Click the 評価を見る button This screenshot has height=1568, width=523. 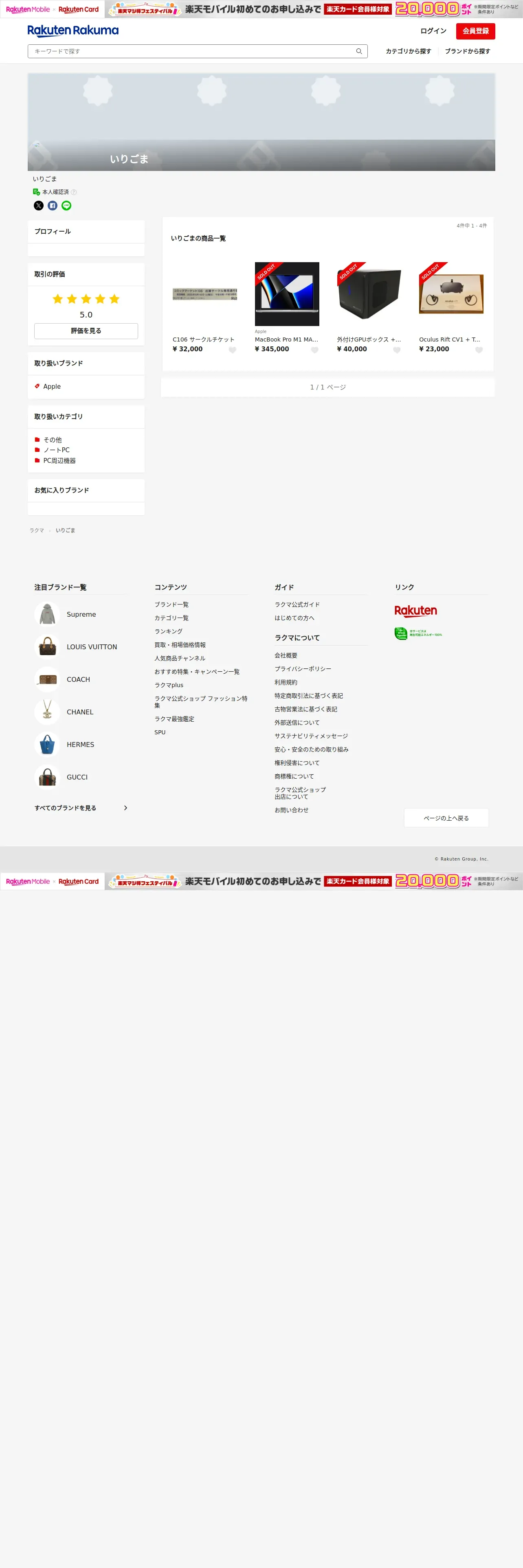86,331
